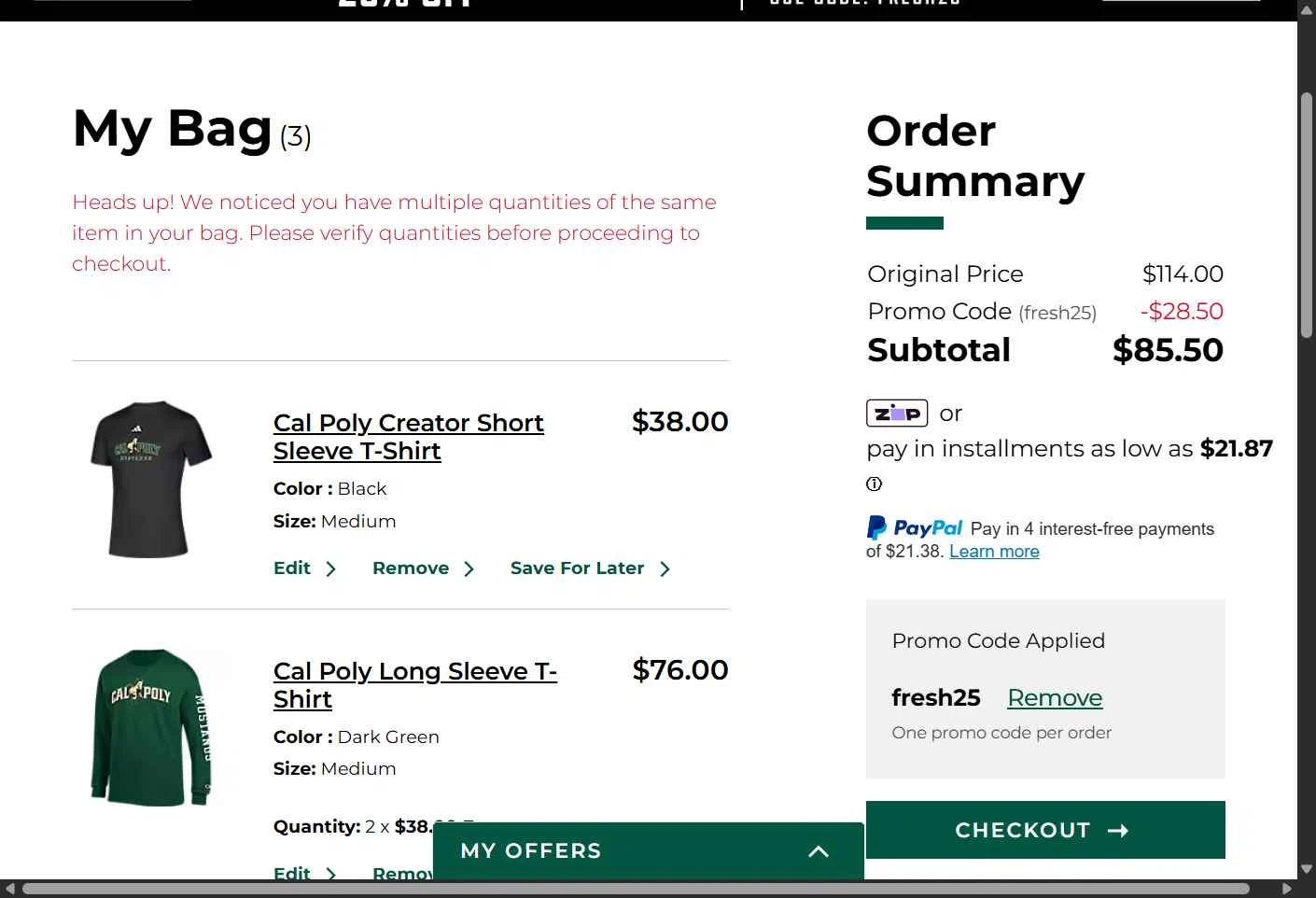
Task: Click the scroll down arrow
Action: tap(1307, 869)
